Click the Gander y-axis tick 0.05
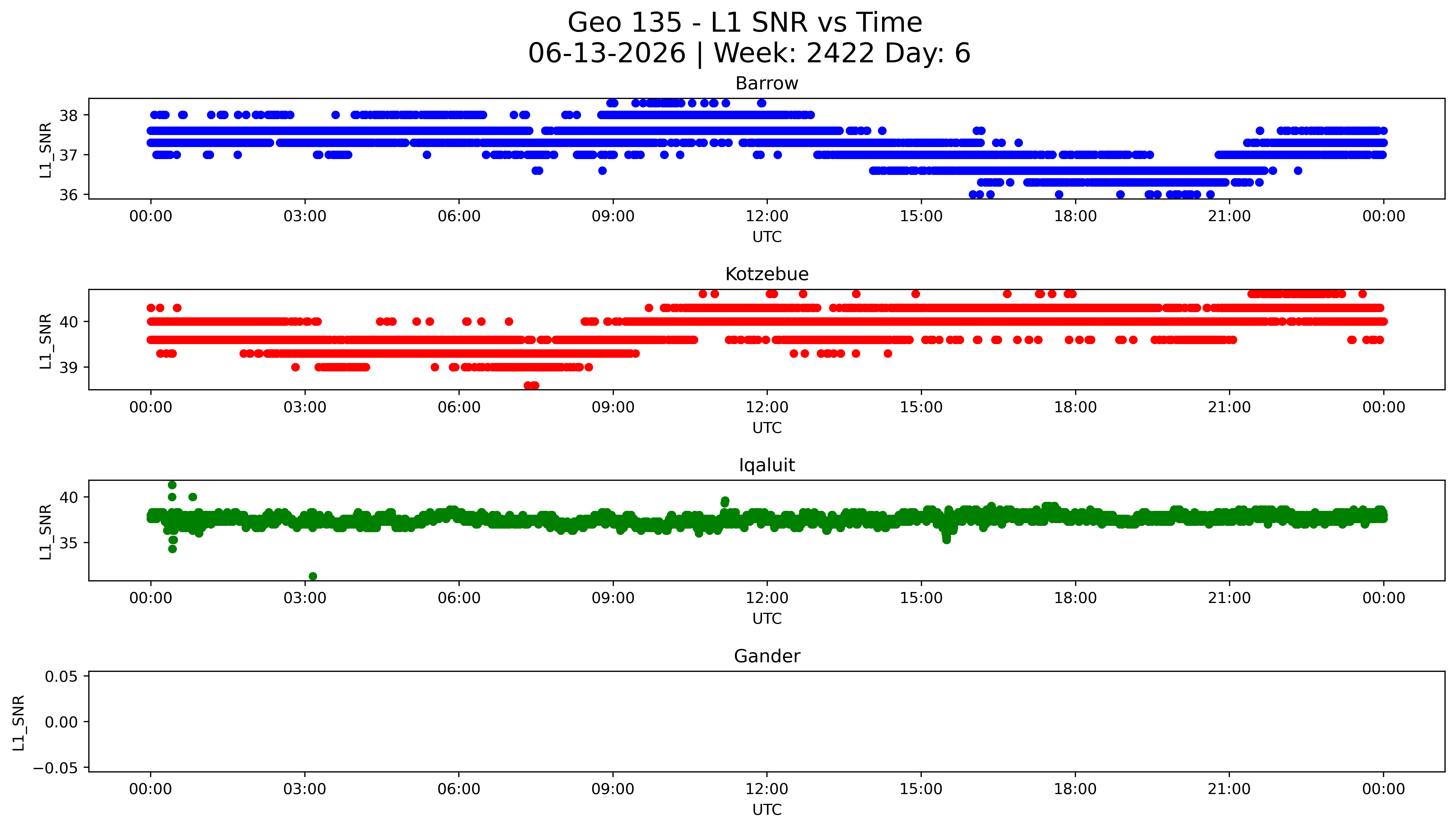 pos(62,676)
